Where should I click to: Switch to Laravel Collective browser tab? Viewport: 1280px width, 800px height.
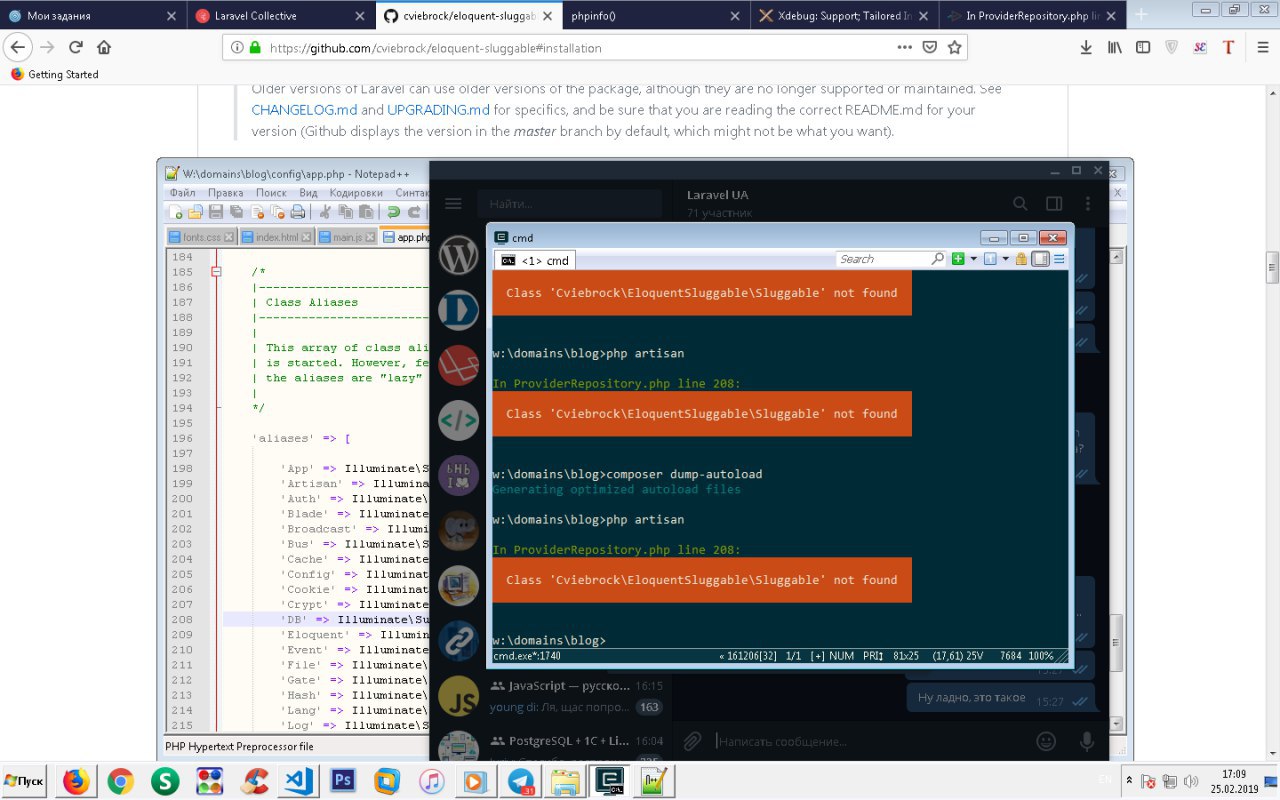[282, 16]
